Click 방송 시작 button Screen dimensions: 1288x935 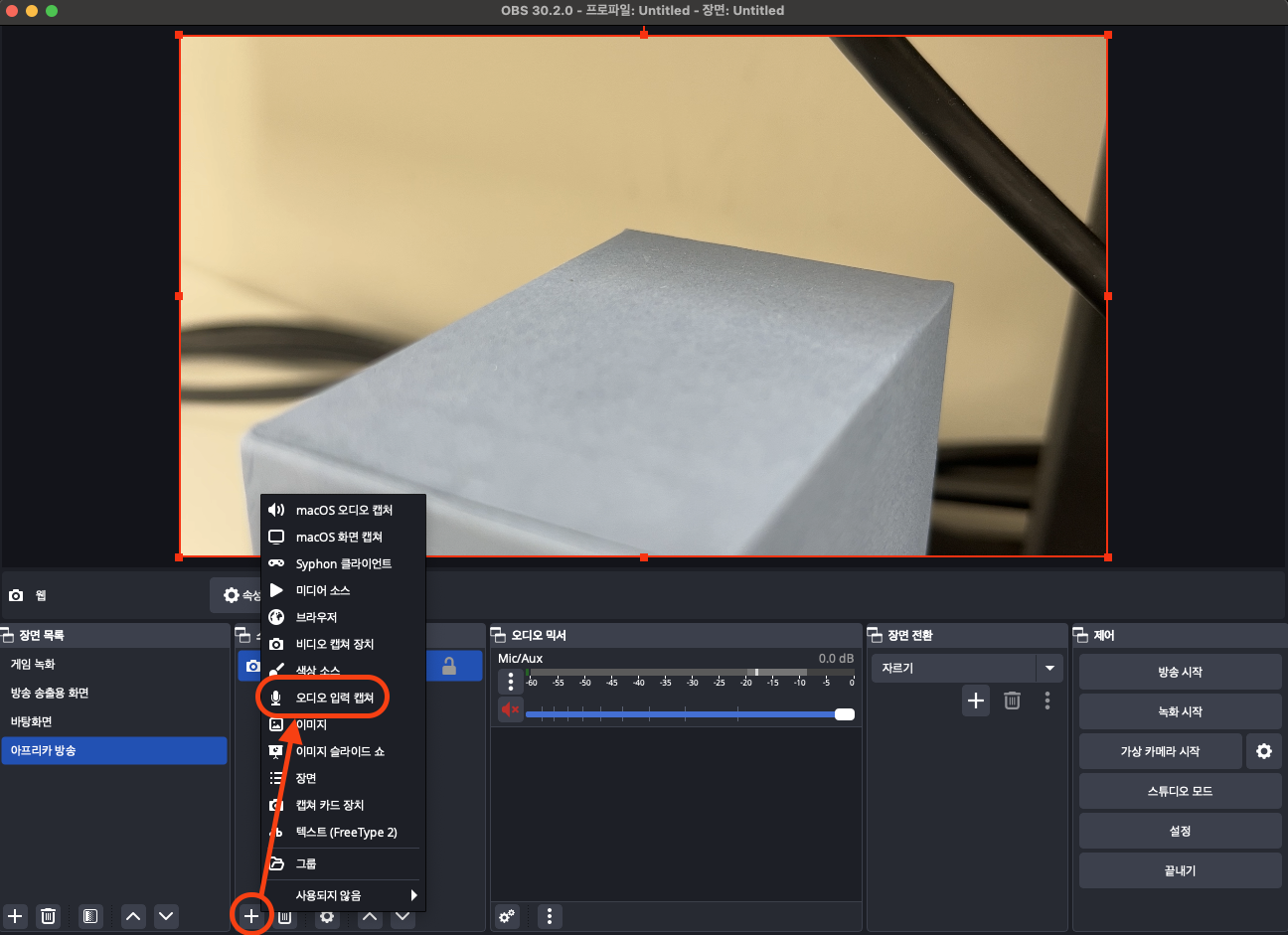coord(1180,672)
